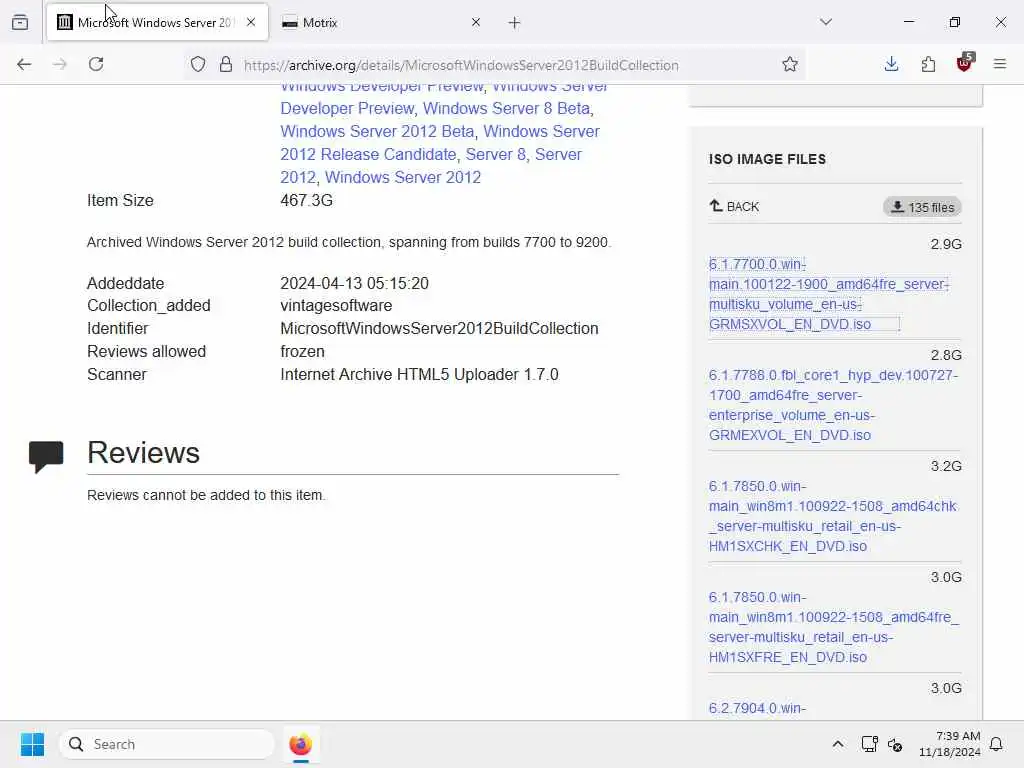Viewport: 1024px width, 768px height.
Task: Download all 135 files button
Action: pos(922,207)
